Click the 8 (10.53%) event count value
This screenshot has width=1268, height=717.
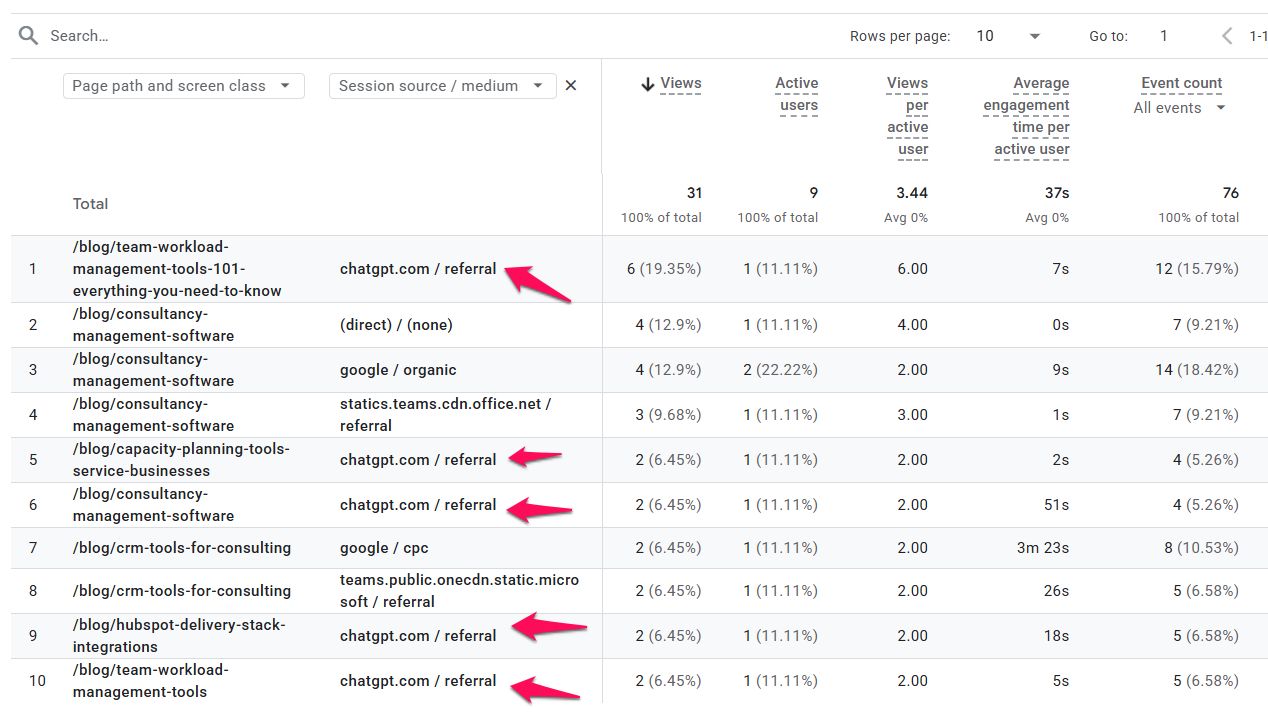[x=1201, y=548]
